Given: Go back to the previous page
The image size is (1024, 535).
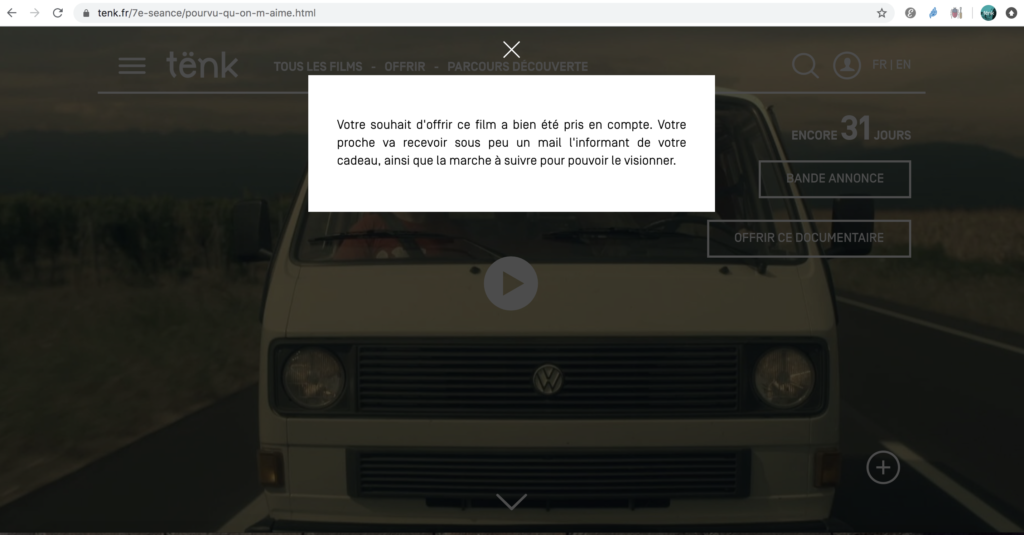Looking at the screenshot, I should click(12, 13).
